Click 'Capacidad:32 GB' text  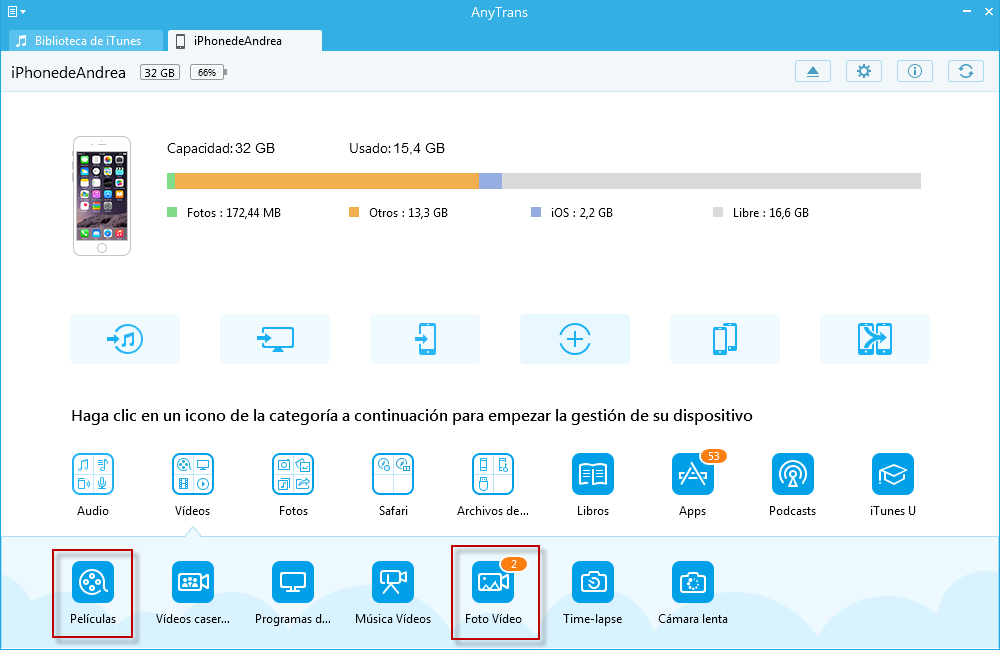[221, 148]
